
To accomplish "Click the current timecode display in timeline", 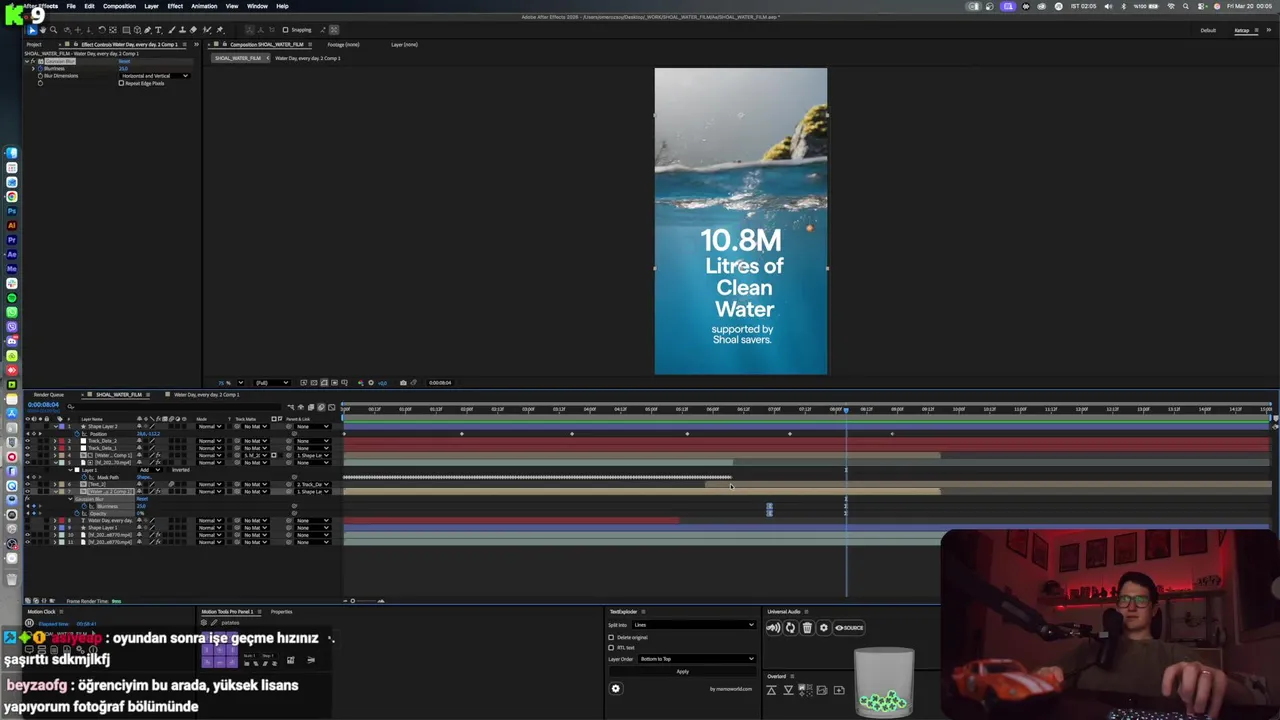I will [x=43, y=404].
